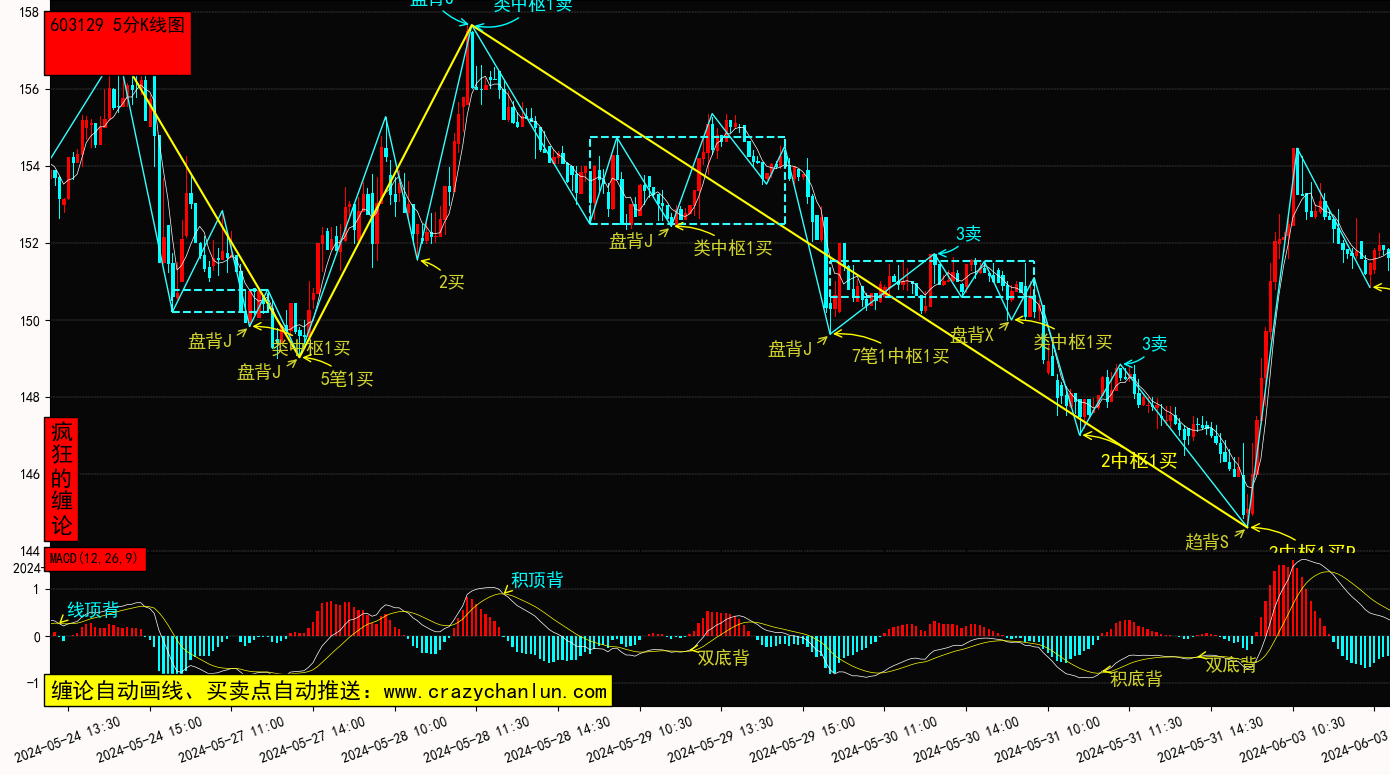Click the 152 price axis label
The image size is (1390, 775).
(27, 243)
